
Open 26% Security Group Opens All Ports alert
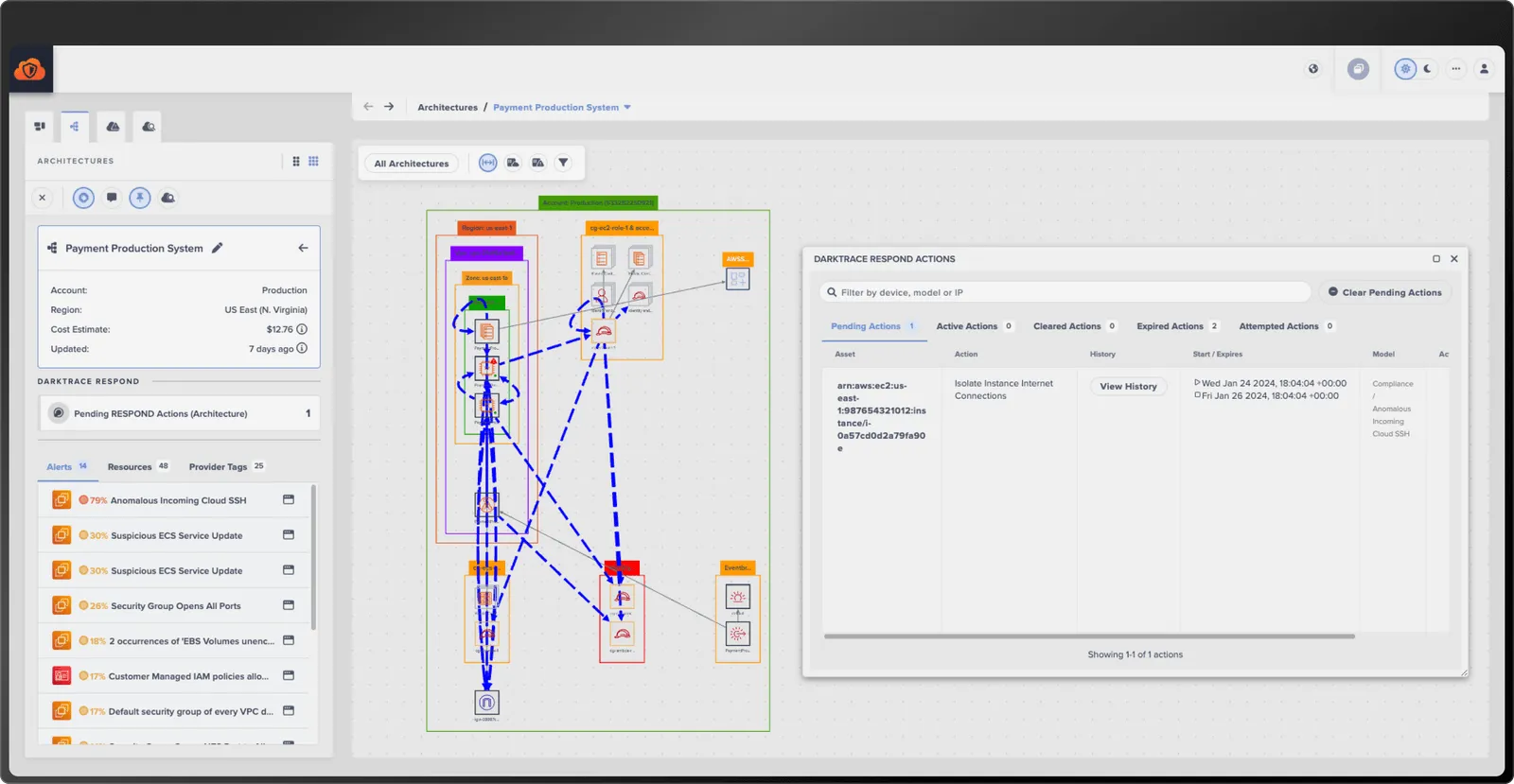click(x=174, y=605)
